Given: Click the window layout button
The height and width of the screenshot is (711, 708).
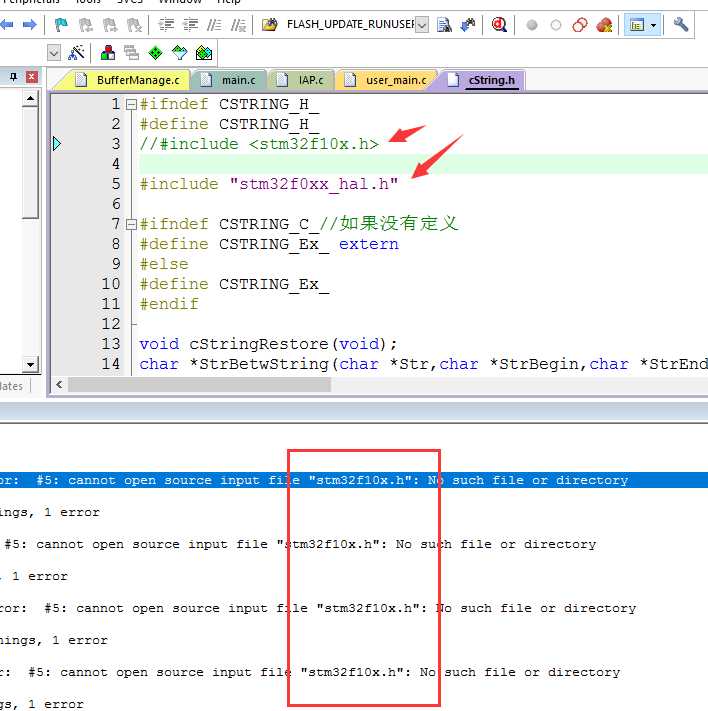Looking at the screenshot, I should tap(637, 25).
